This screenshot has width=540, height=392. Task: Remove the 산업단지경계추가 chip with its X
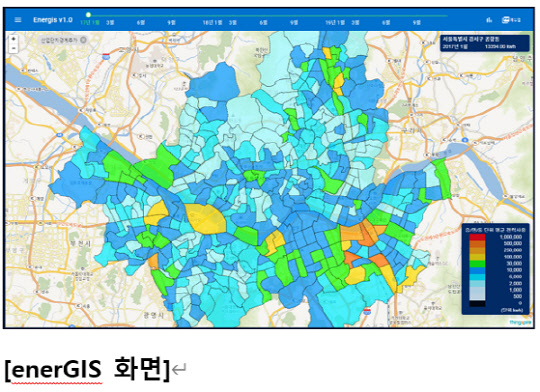point(83,40)
